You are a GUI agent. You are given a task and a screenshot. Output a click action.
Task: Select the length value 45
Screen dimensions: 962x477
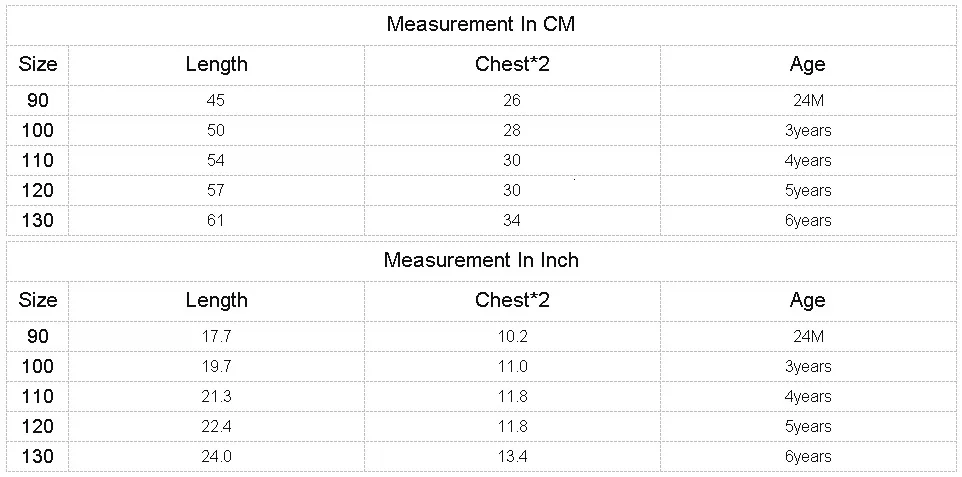[x=216, y=100]
